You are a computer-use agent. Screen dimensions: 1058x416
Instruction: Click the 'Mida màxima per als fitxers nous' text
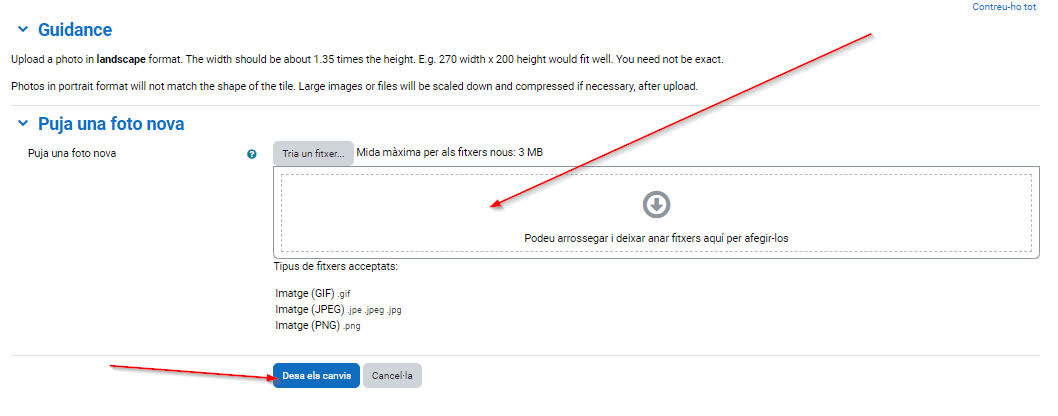point(450,153)
